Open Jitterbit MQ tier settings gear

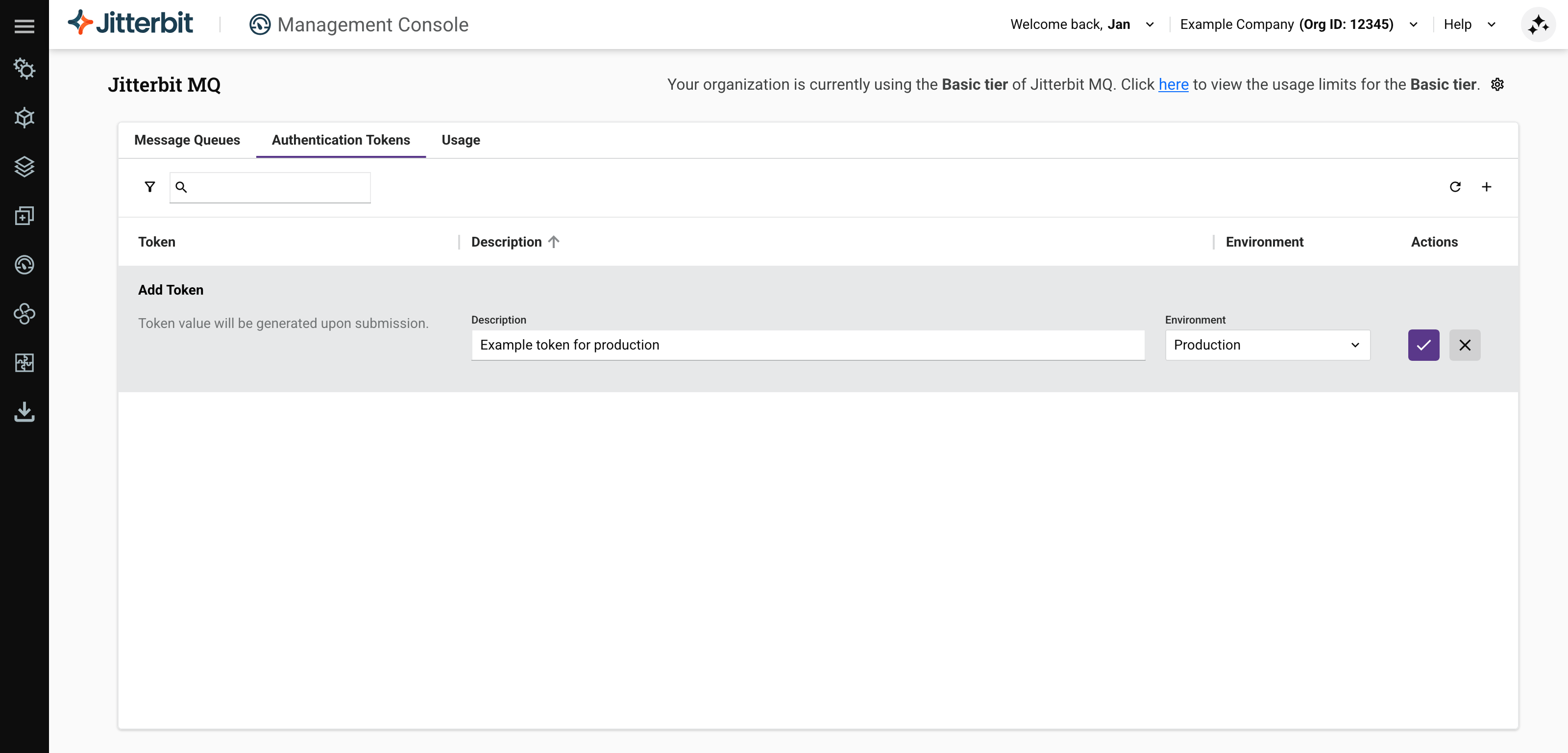tap(1497, 85)
